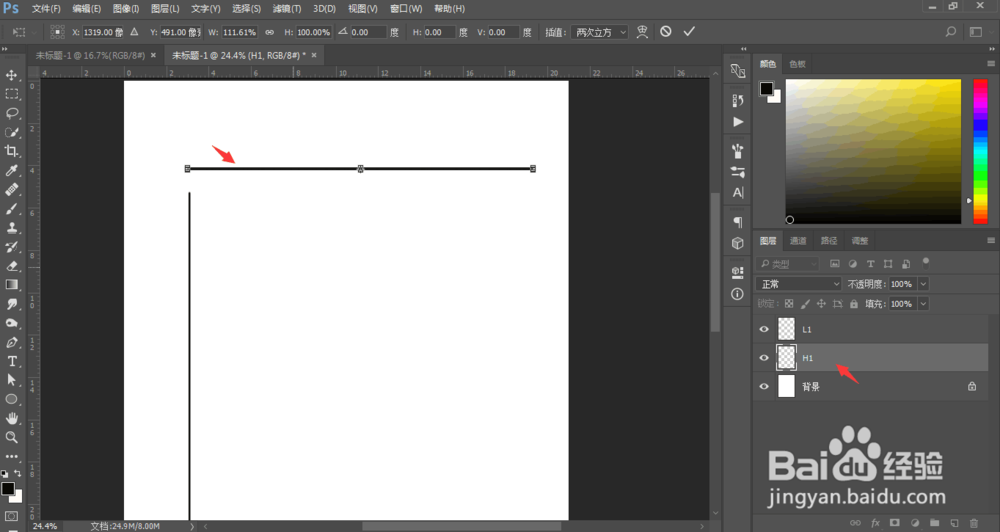Open the Edit Toolbar ellipsis menu
The width and height of the screenshot is (1000, 532).
(11, 457)
